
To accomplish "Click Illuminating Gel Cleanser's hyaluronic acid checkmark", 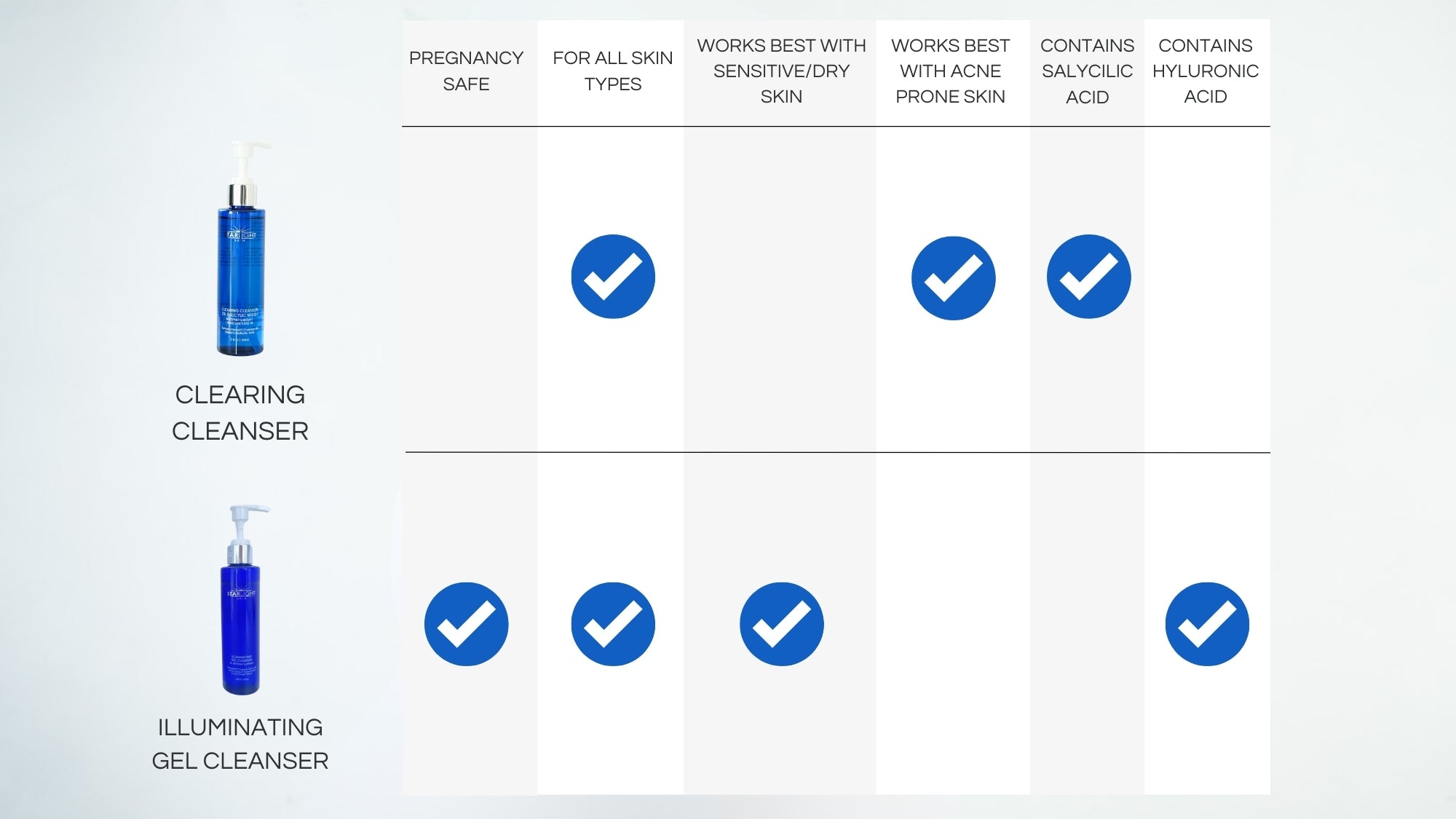I will [x=1206, y=624].
